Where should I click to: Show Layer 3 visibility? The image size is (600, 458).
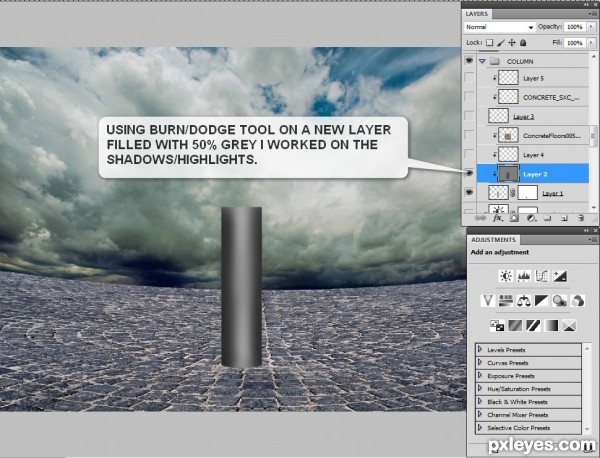469,116
